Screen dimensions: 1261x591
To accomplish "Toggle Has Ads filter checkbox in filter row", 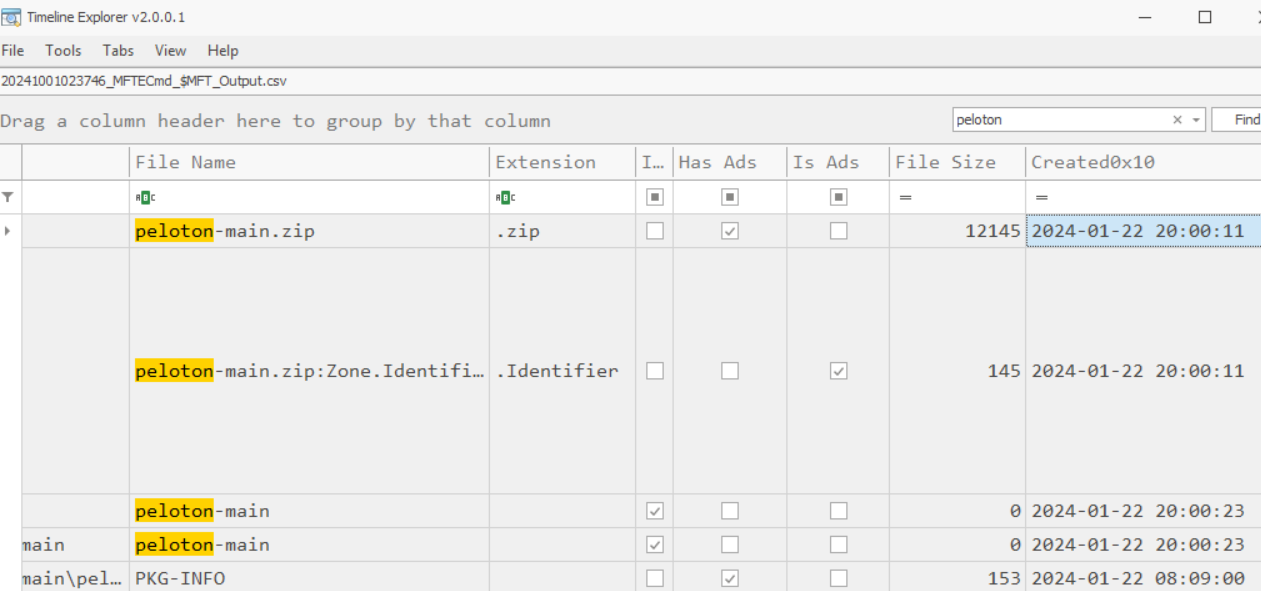I will click(x=730, y=197).
